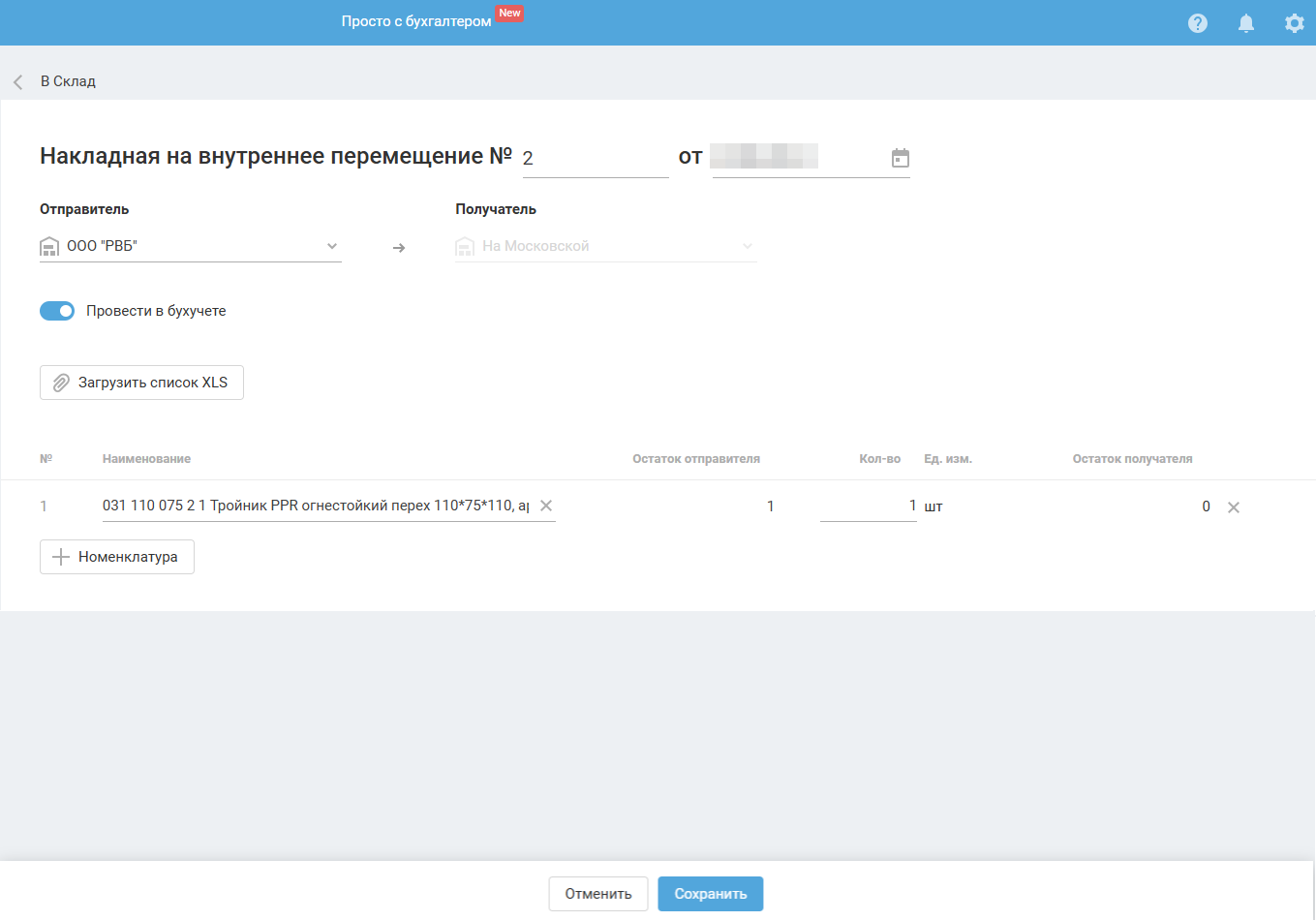Image resolution: width=1316 pixels, height=921 pixels.
Task: Click Ед. изм. column header
Action: pos(948,459)
